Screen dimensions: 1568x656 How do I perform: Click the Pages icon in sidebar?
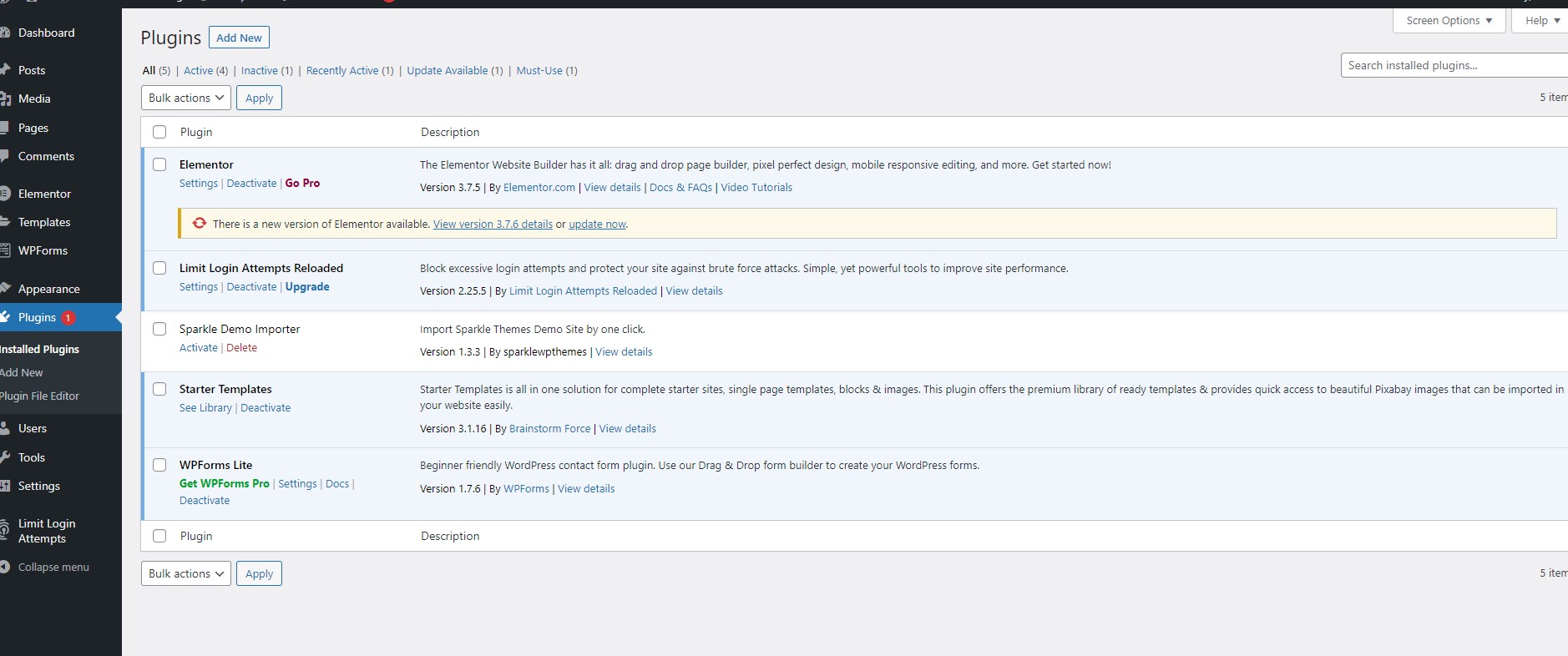pyautogui.click(x=5, y=128)
